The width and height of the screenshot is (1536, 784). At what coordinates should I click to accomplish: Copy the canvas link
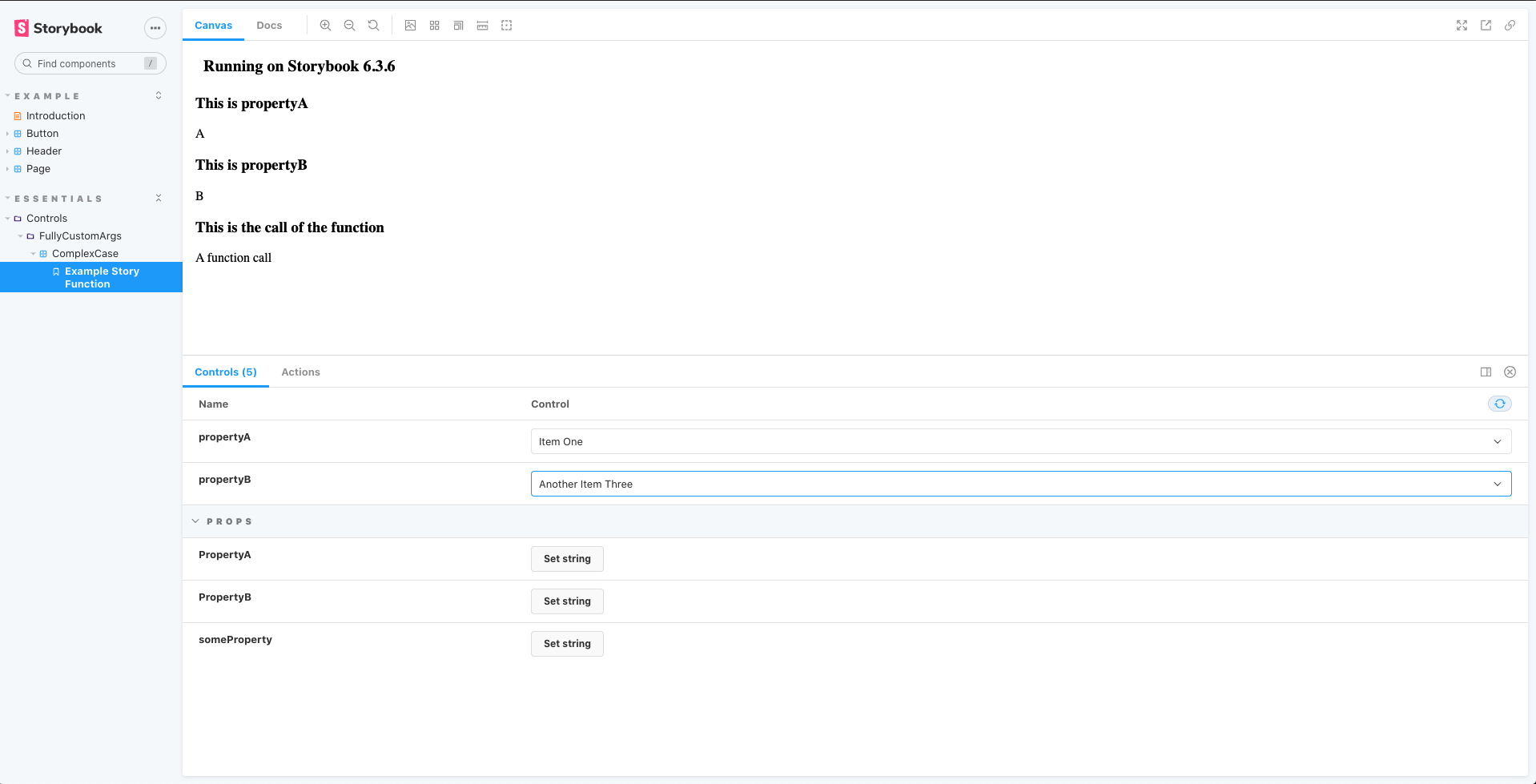coord(1510,25)
